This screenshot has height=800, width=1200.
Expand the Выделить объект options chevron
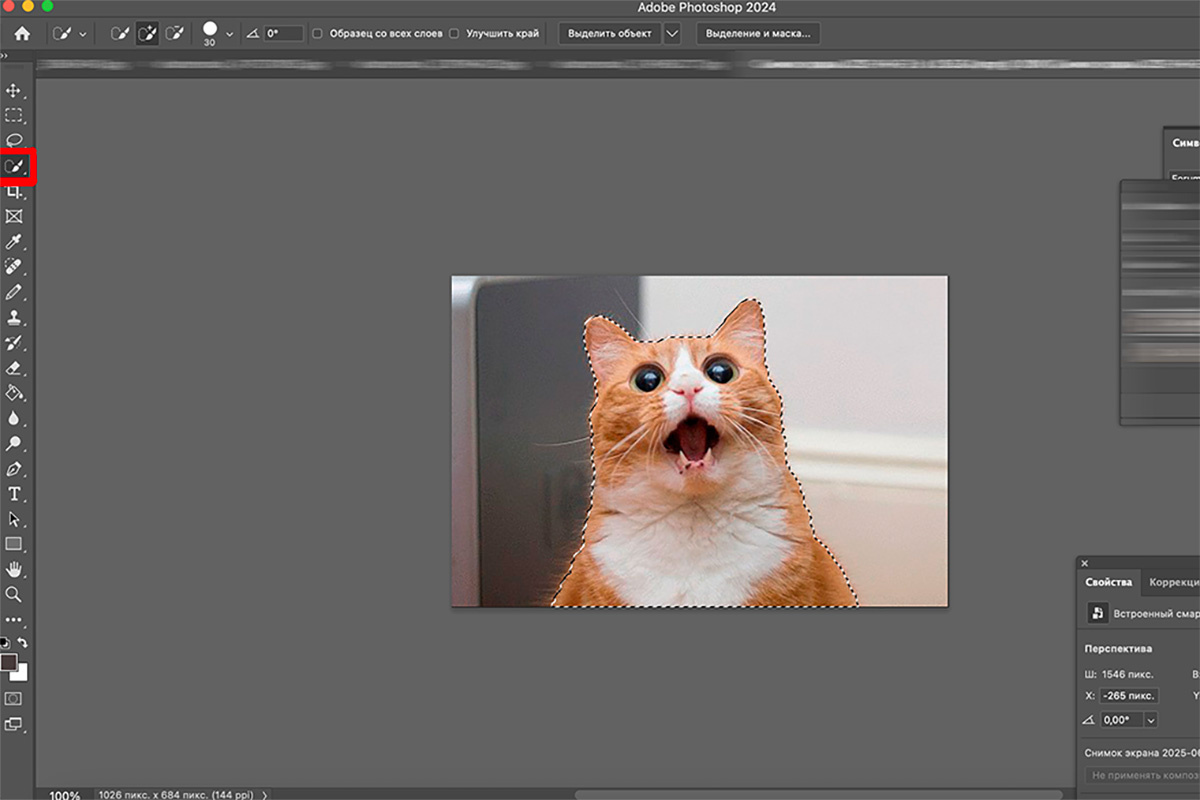pyautogui.click(x=671, y=33)
